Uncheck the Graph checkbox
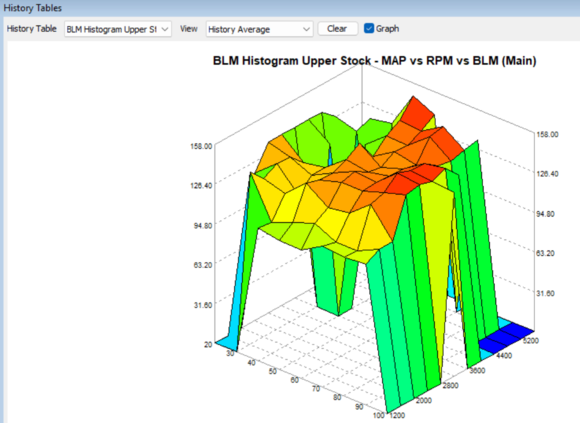The image size is (580, 423). [369, 28]
